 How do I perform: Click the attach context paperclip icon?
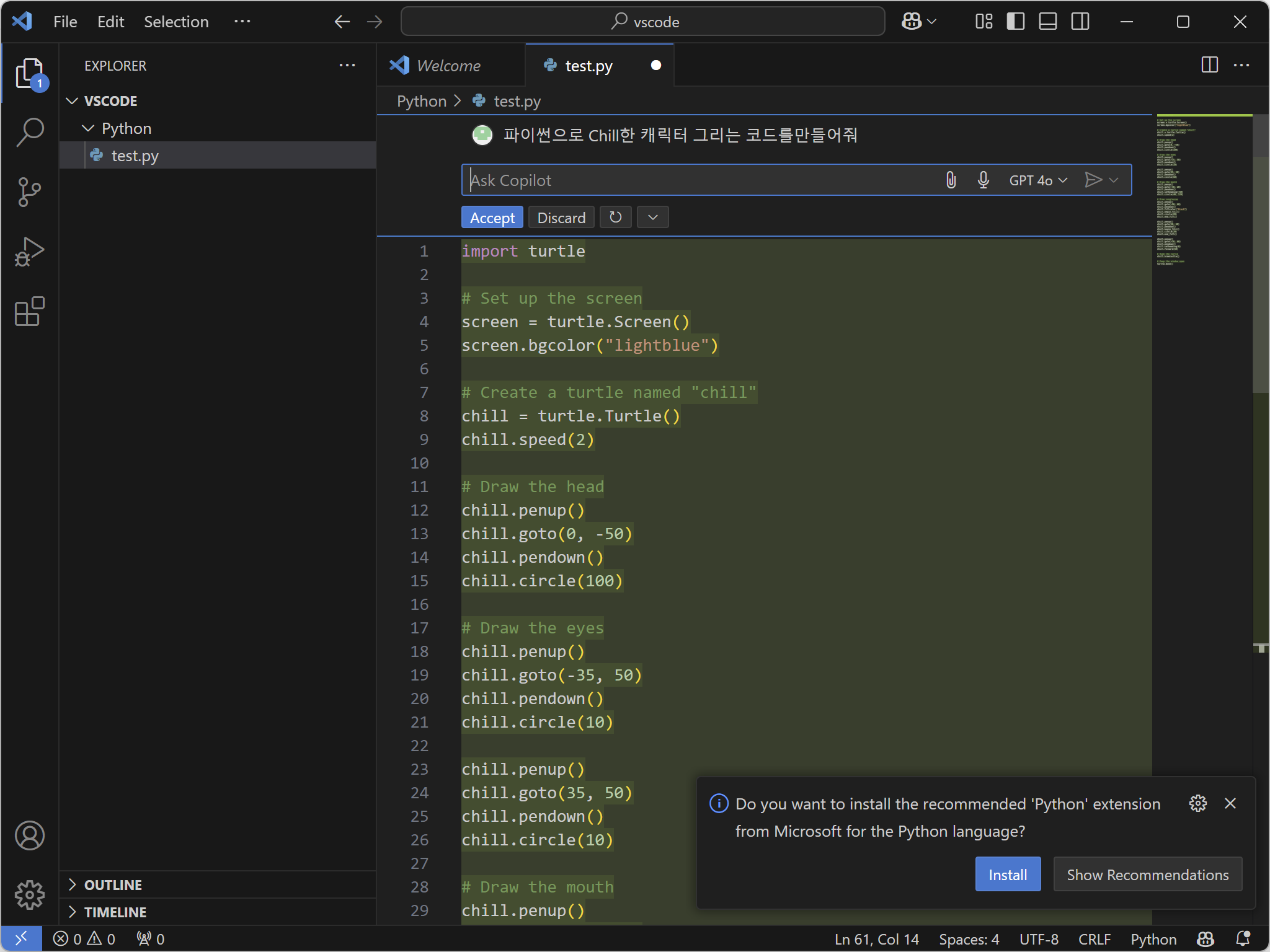coord(951,180)
